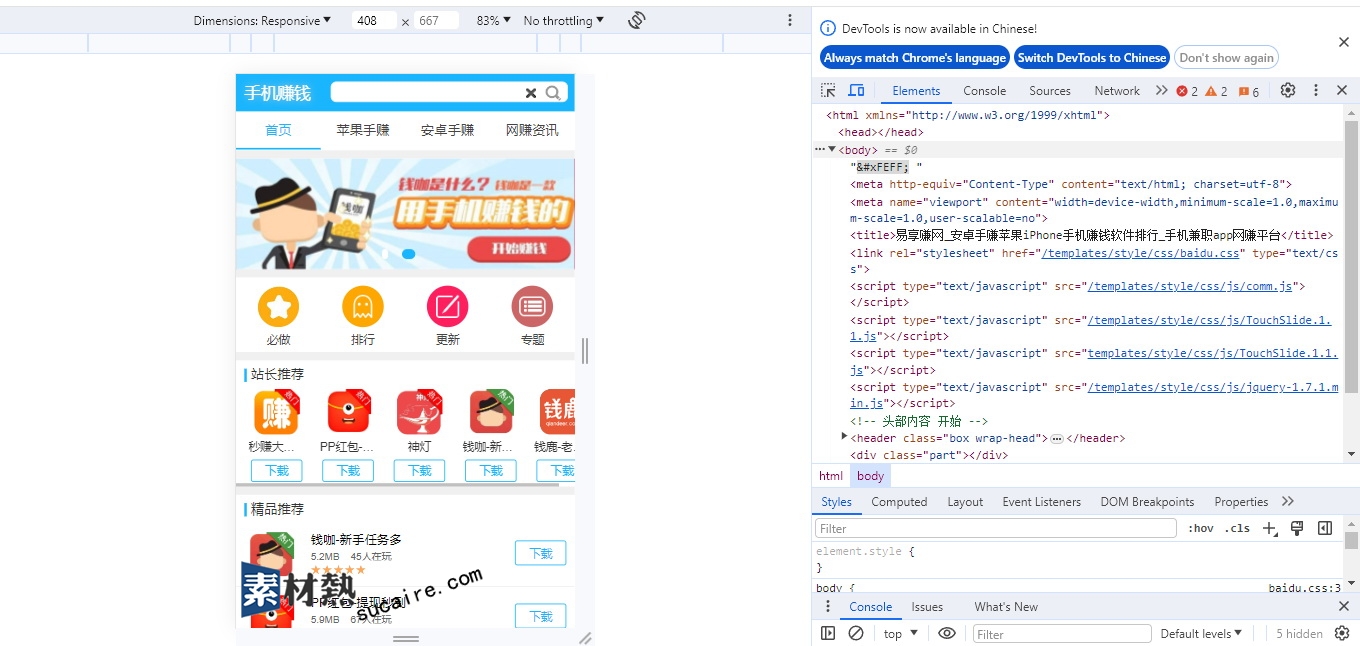1360x646 pixels.
Task: Switch to the Network tab
Action: click(1117, 91)
